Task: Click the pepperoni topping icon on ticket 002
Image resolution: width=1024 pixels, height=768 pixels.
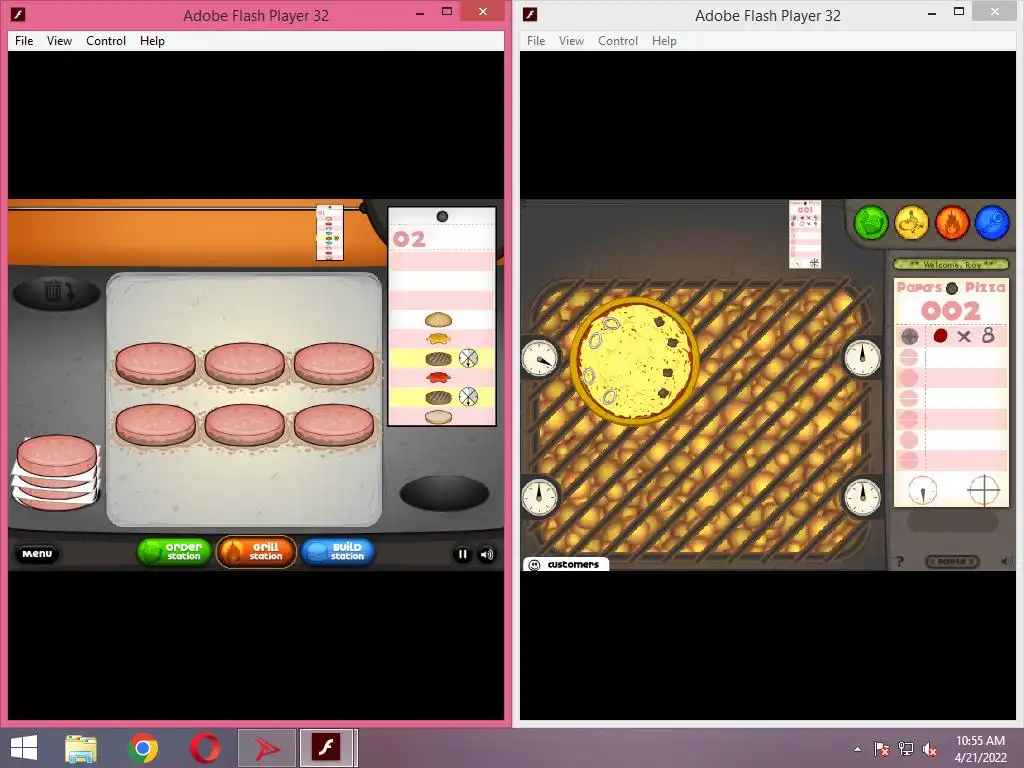Action: [940, 336]
